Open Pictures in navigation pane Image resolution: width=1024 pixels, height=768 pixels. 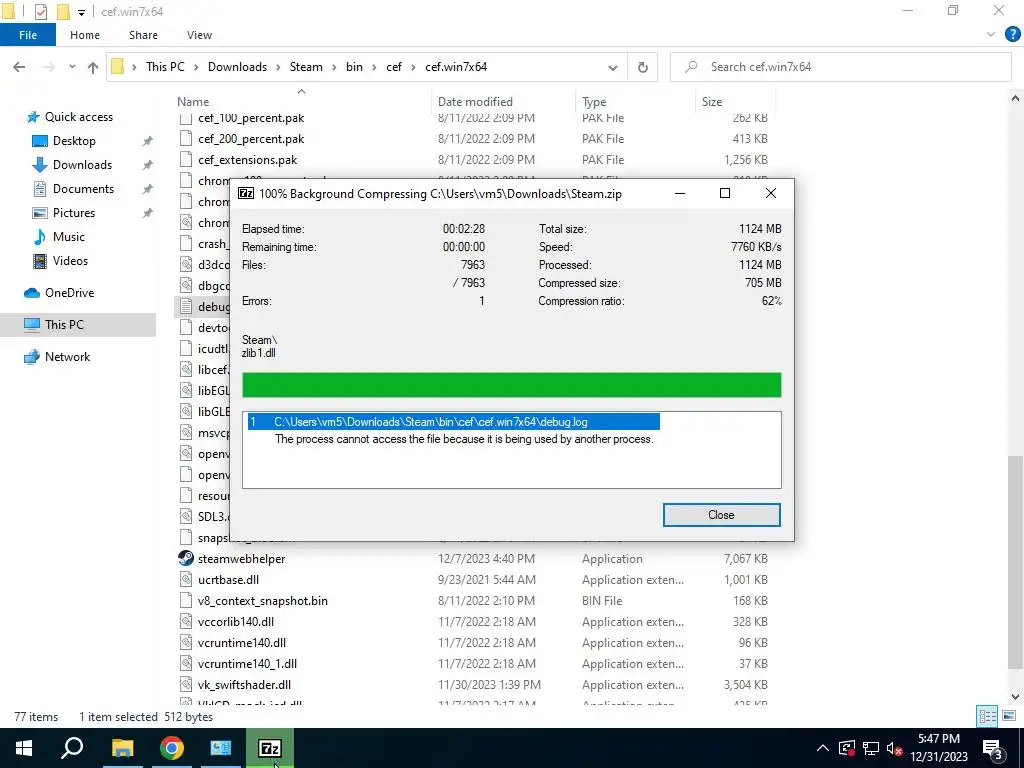[x=73, y=213]
